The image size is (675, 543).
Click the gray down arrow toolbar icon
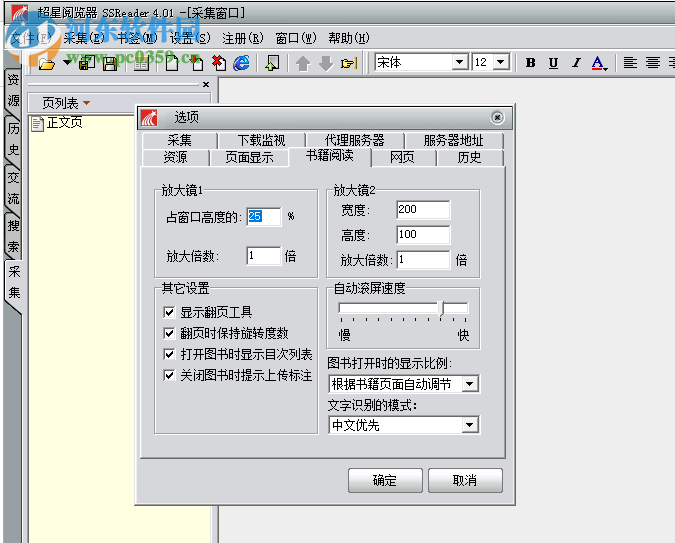326,64
